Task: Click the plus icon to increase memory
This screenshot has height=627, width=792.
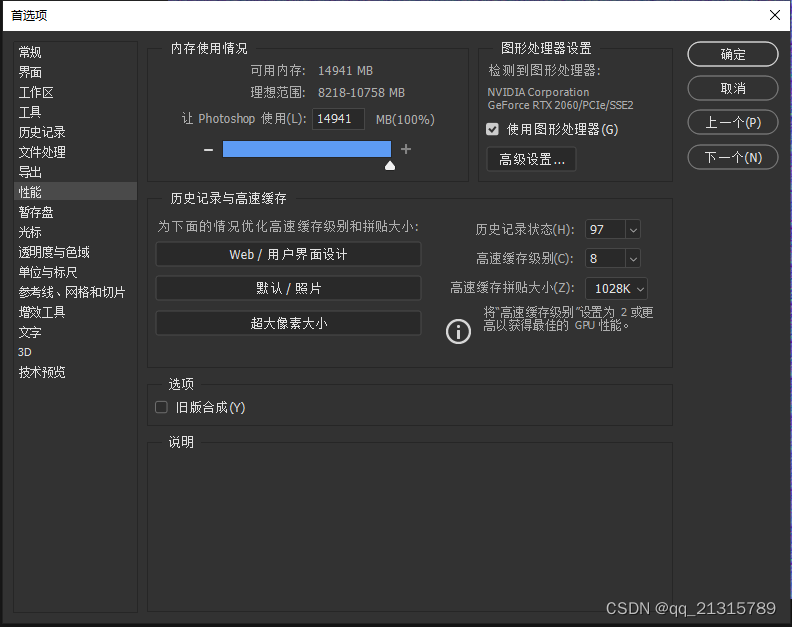Action: pos(406,149)
